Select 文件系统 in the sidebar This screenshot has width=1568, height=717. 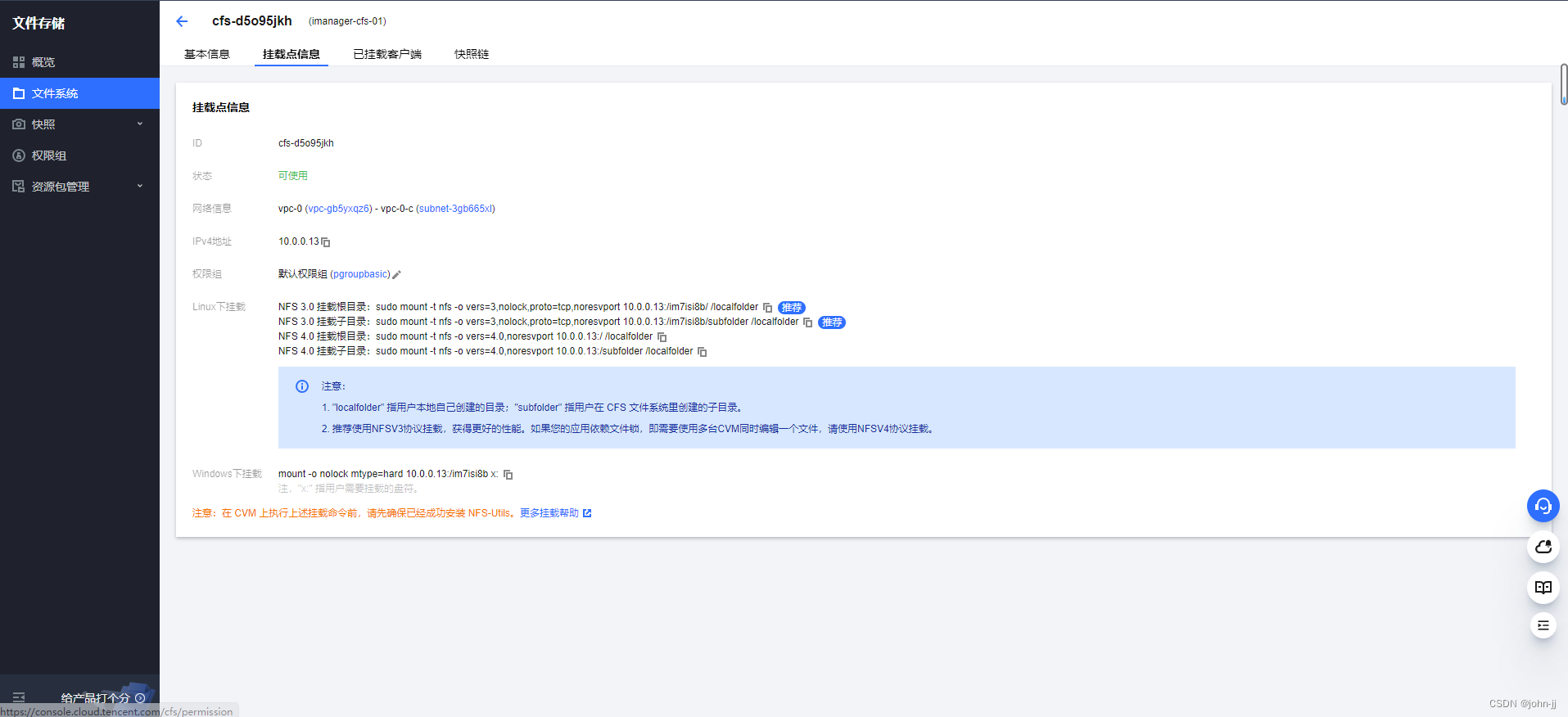pyautogui.click(x=79, y=93)
